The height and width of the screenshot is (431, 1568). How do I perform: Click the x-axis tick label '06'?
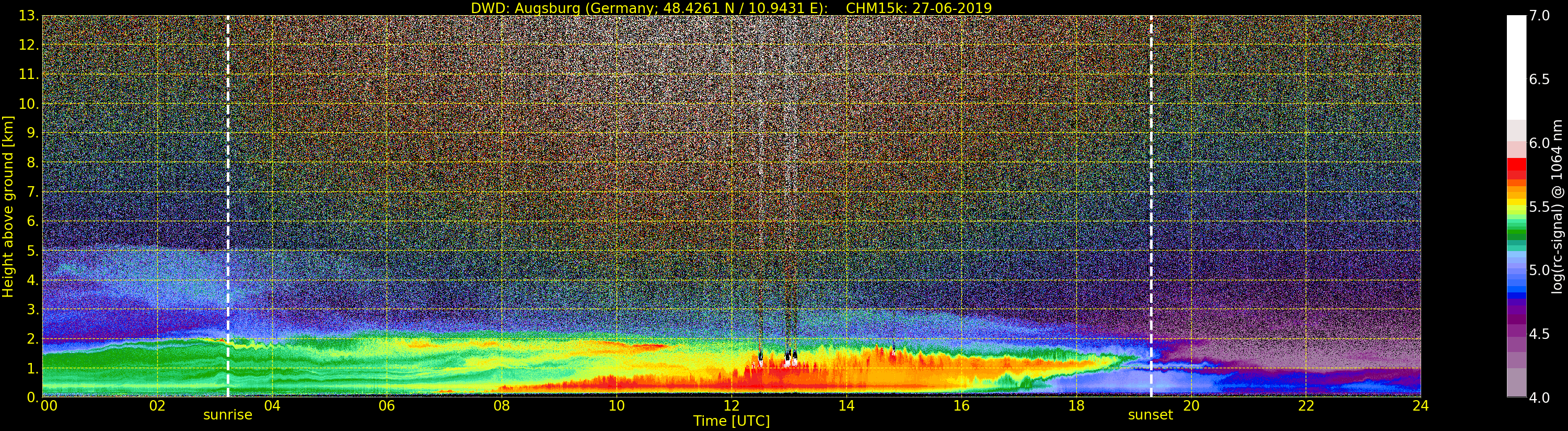pos(387,405)
